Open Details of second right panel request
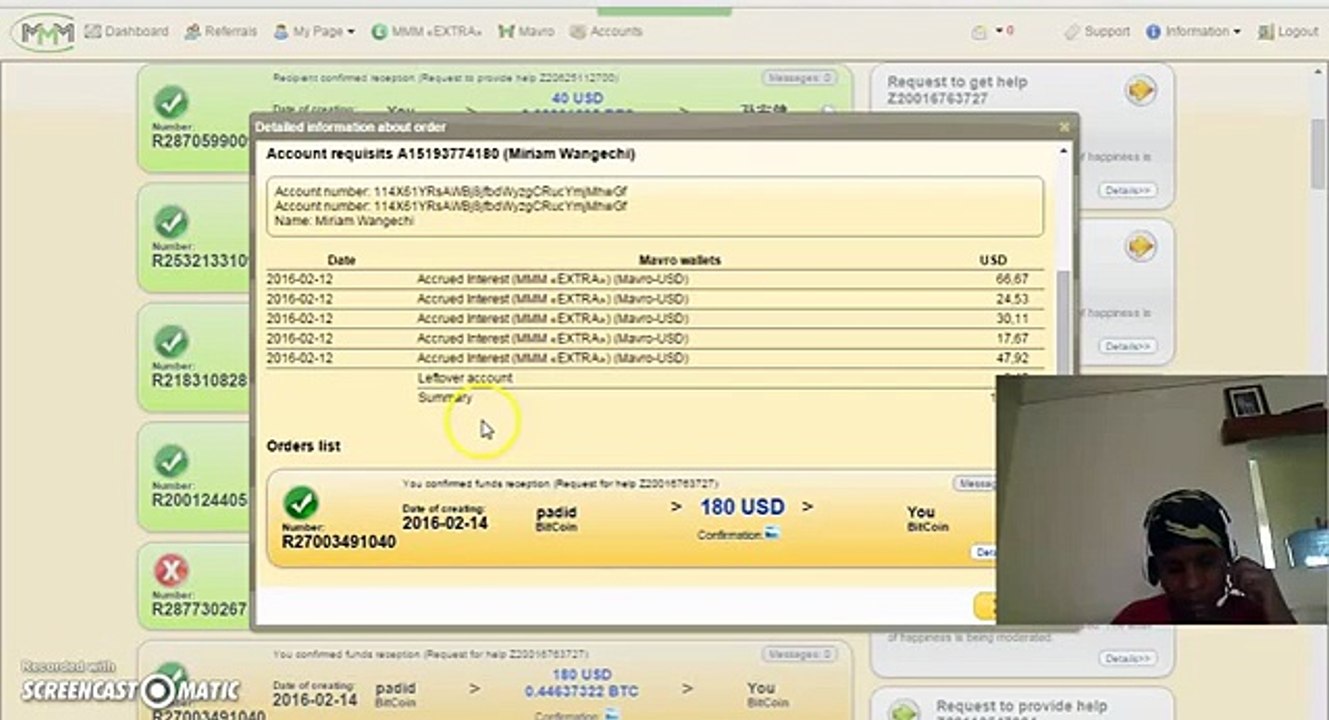The height and width of the screenshot is (720, 1329). click(1127, 346)
